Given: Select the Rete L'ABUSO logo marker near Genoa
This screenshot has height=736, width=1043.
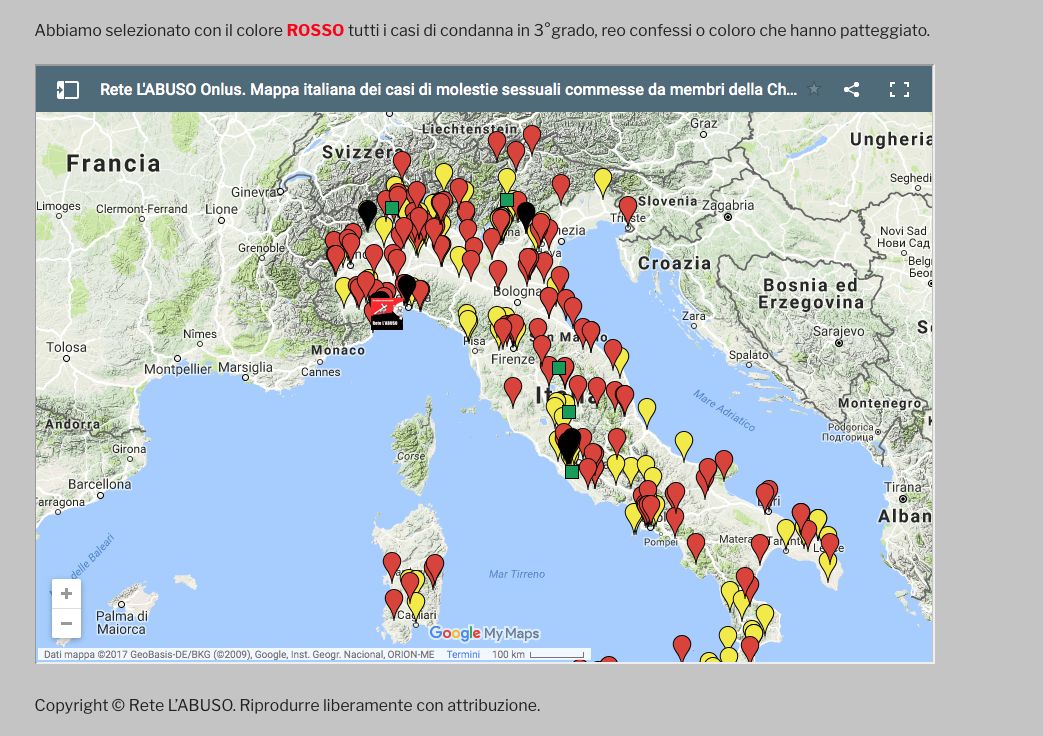Looking at the screenshot, I should point(386,313).
